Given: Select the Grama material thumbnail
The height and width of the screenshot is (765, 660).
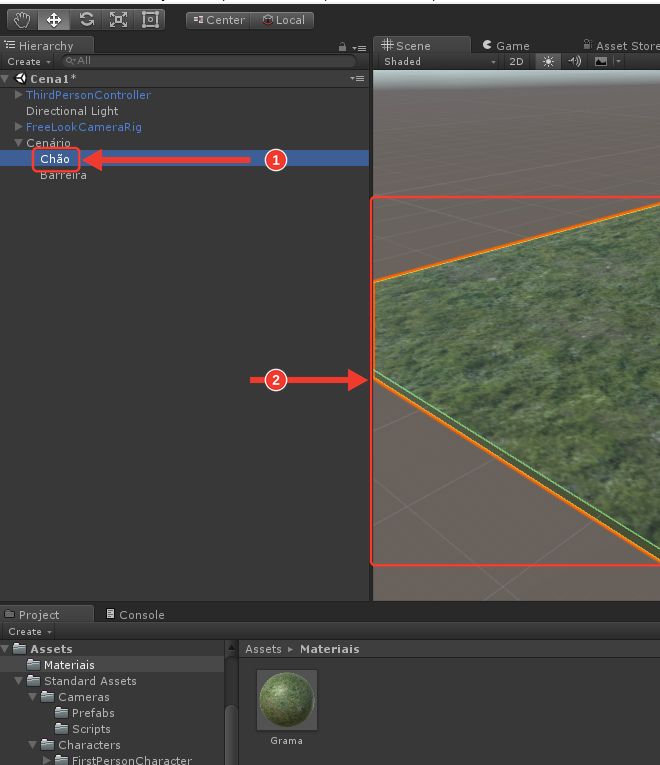Looking at the screenshot, I should (287, 700).
